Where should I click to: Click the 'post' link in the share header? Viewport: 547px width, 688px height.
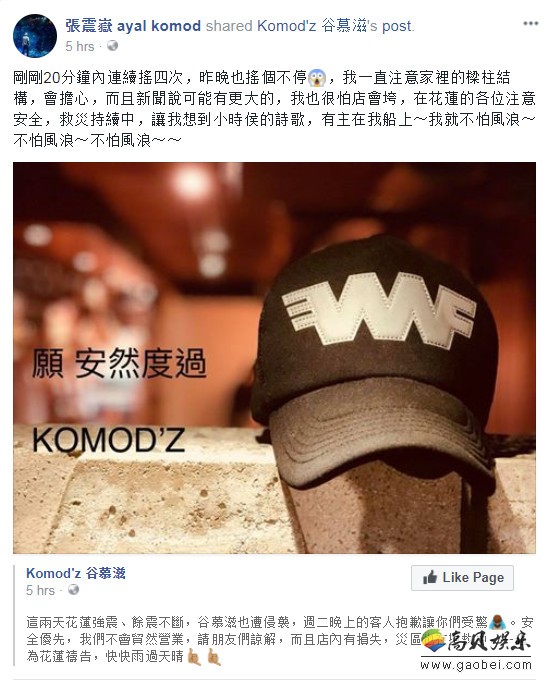click(397, 26)
